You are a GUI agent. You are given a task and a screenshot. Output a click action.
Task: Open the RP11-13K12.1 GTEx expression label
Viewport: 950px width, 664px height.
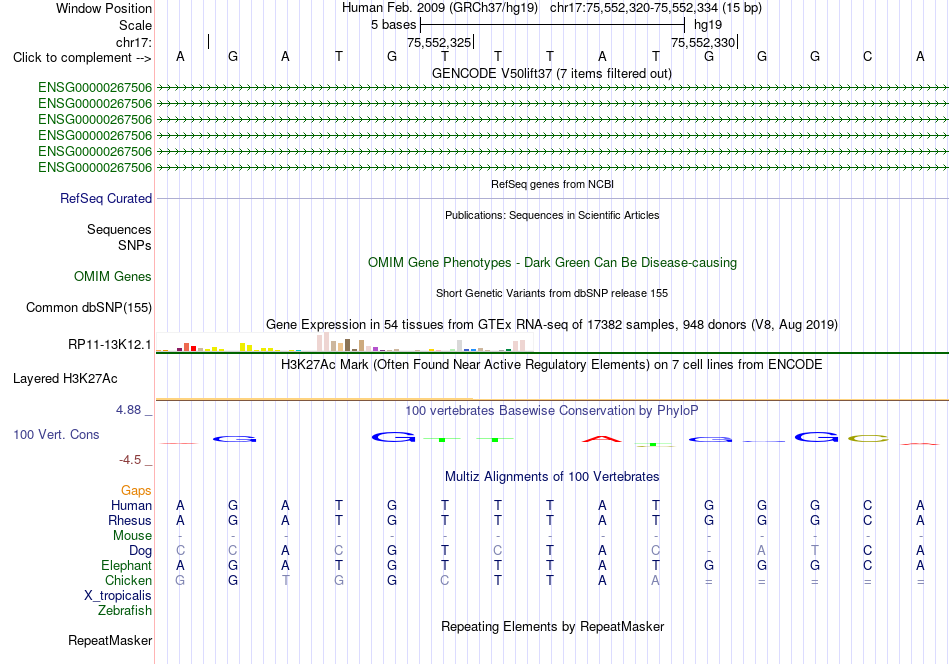(x=110, y=344)
